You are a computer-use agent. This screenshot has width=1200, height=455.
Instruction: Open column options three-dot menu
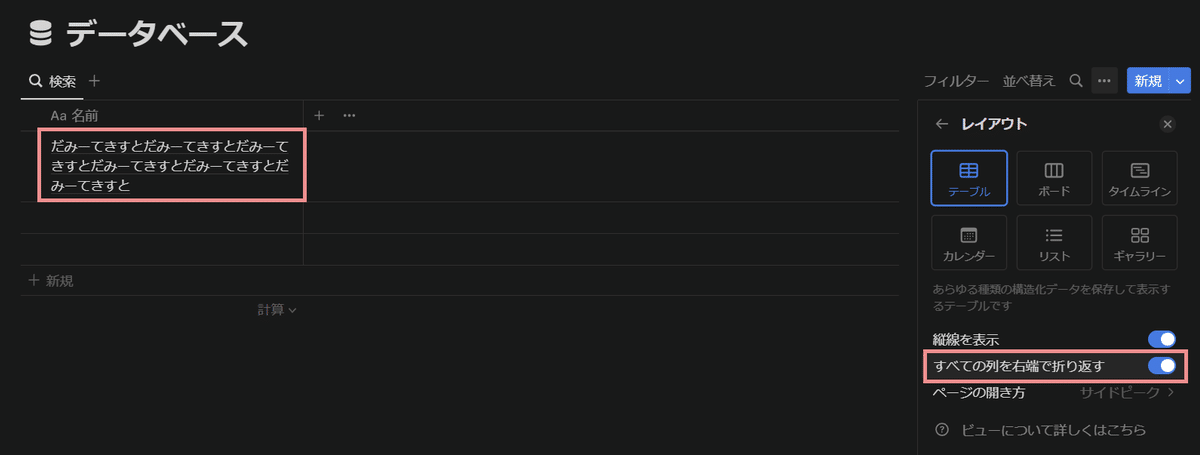click(349, 116)
